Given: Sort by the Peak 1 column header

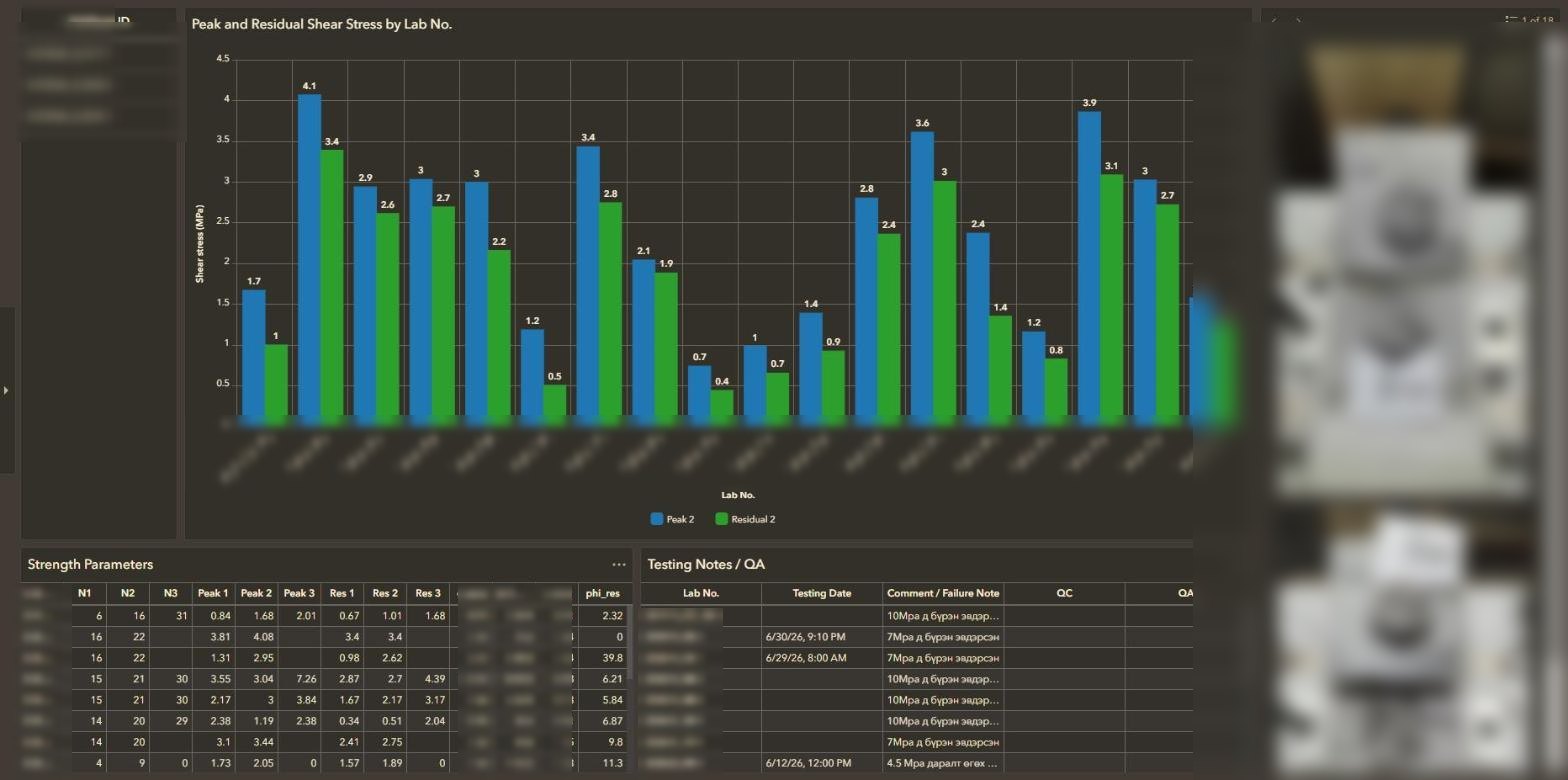Looking at the screenshot, I should 213,593.
